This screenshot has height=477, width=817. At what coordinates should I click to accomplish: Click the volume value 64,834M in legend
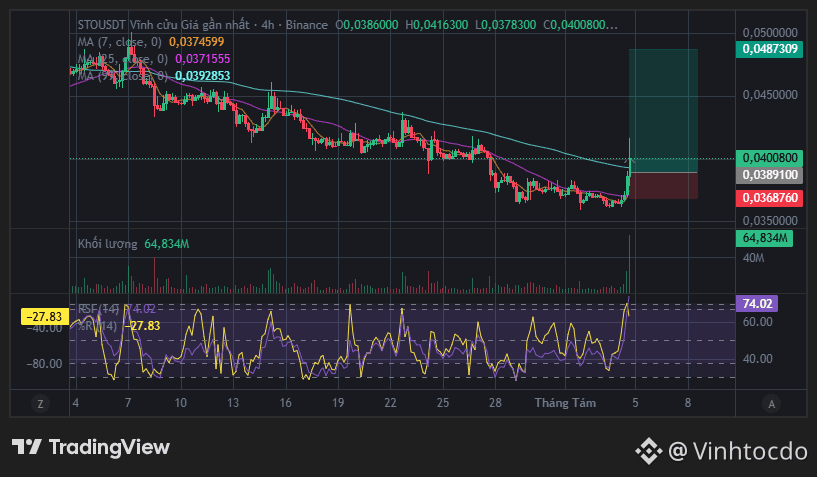[167, 244]
